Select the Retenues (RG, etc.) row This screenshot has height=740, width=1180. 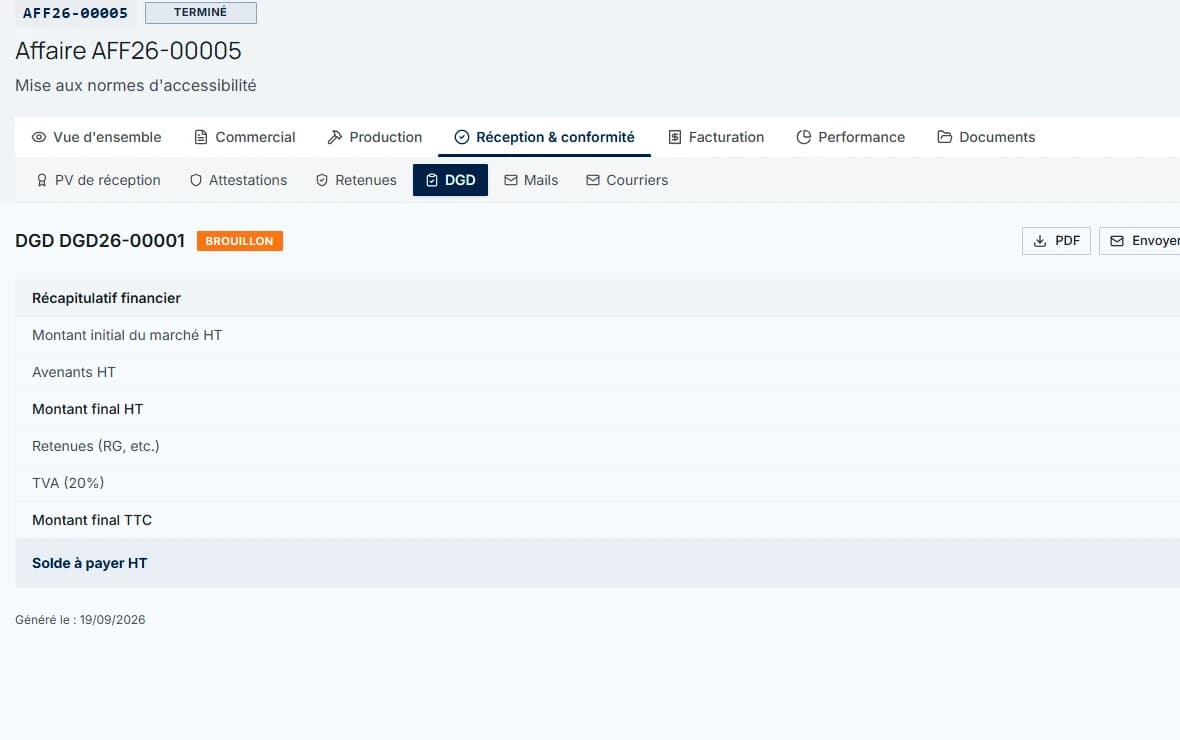598,446
